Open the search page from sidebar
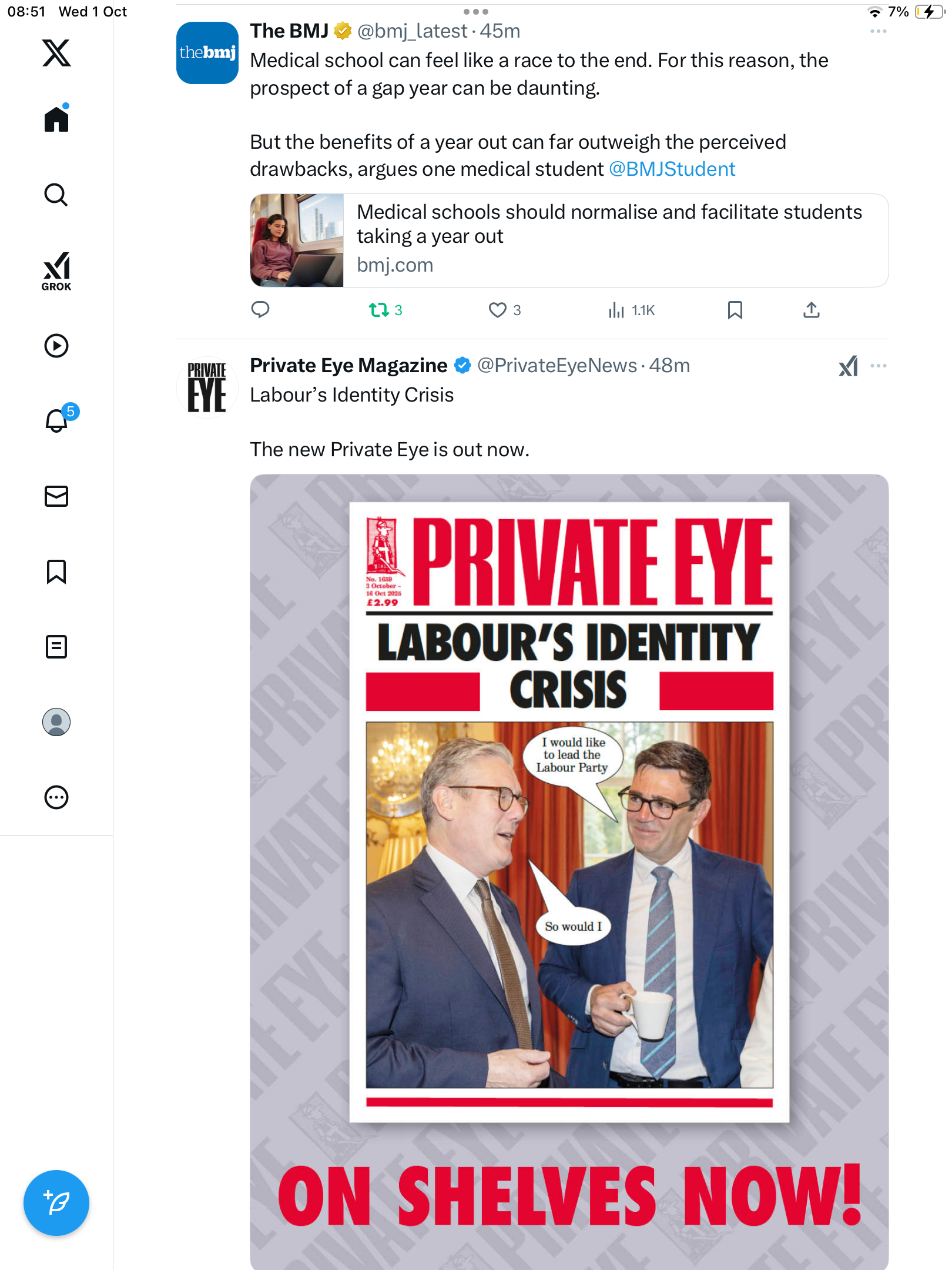952x1270 pixels. coord(56,195)
